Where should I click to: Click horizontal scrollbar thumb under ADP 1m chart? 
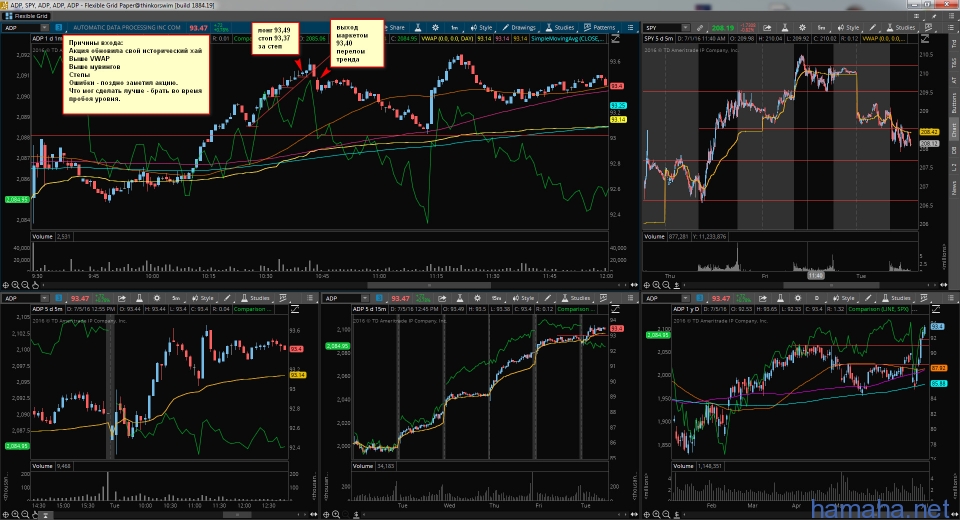(429, 285)
